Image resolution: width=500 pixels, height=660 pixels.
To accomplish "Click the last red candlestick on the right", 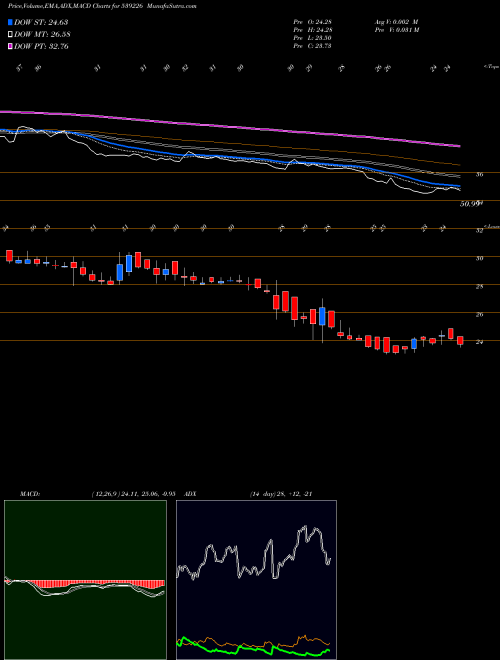I will tap(460, 341).
